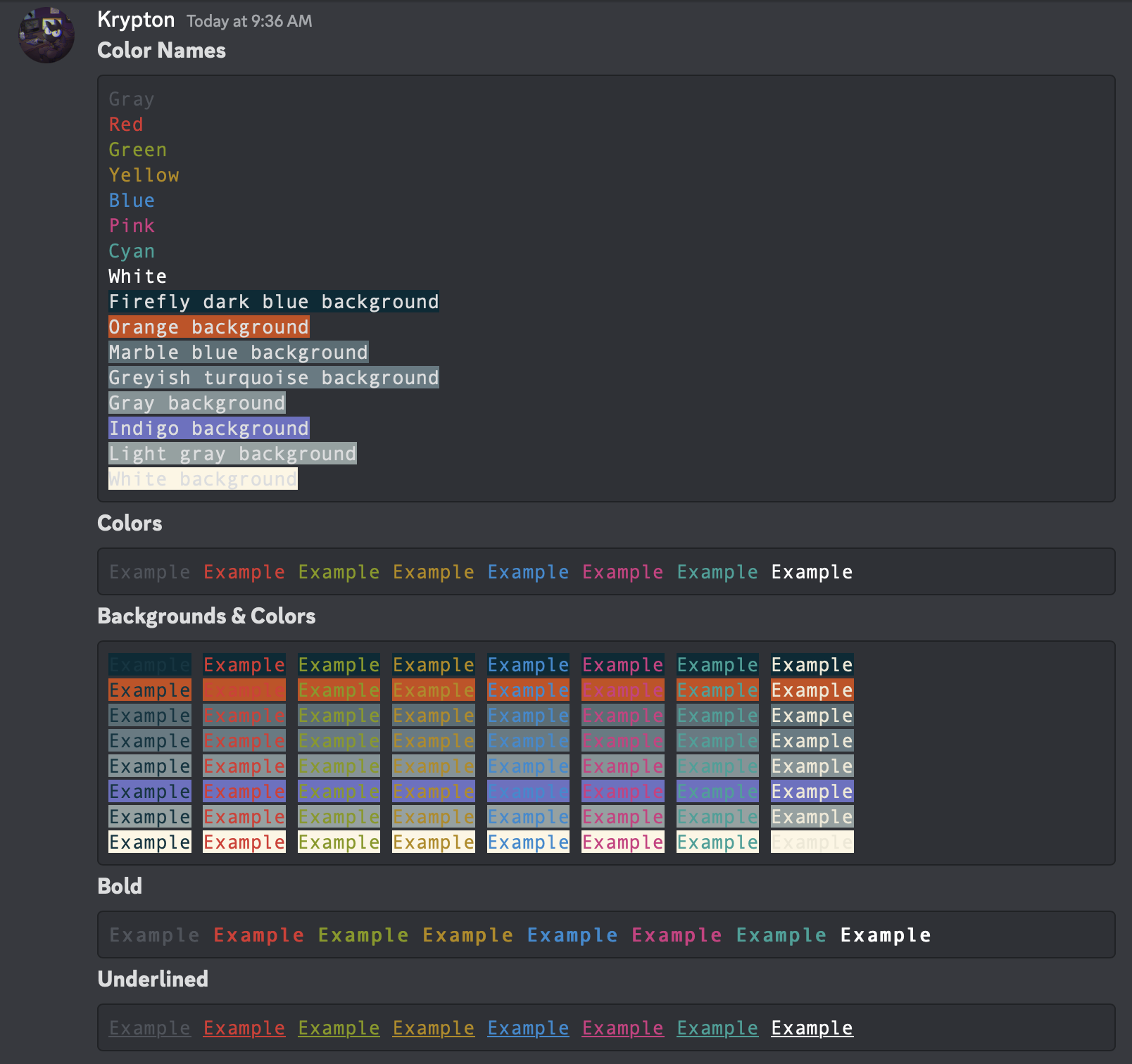Select the blue text 'Blue'
The width and height of the screenshot is (1132, 1064).
pos(132,201)
